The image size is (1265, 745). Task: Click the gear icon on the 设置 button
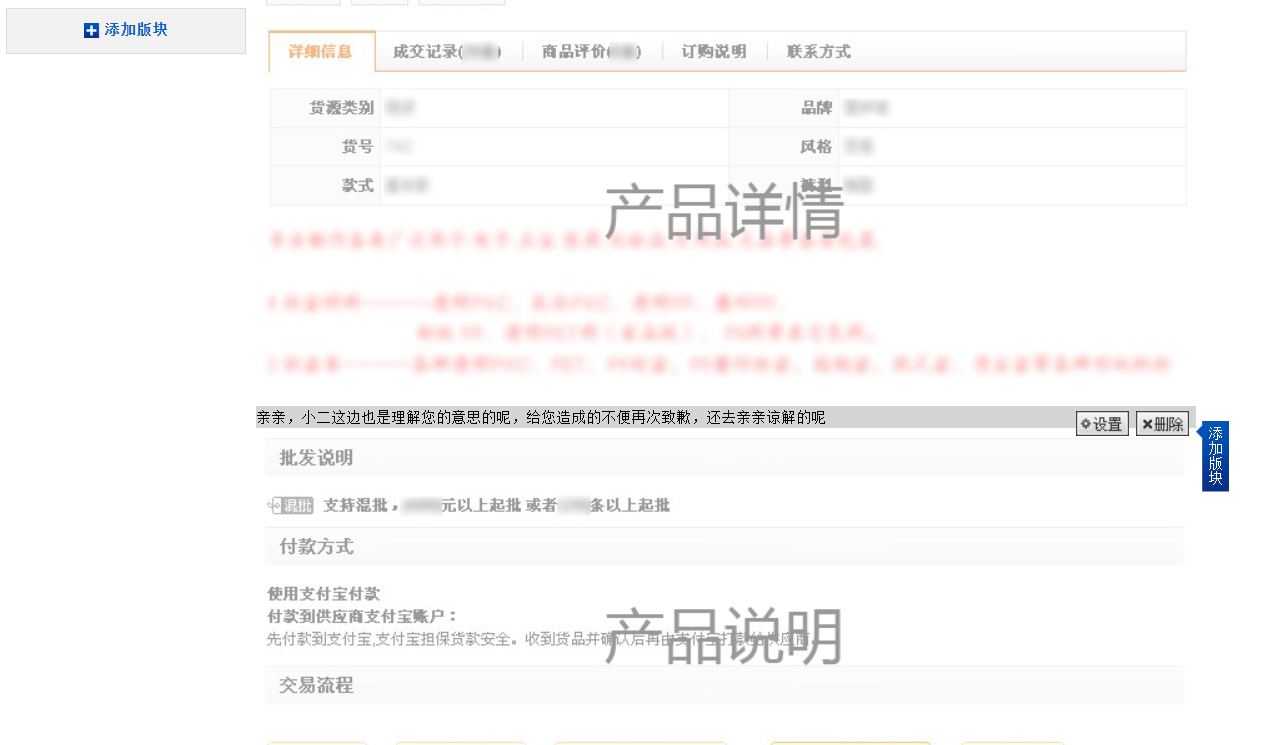(x=1086, y=423)
